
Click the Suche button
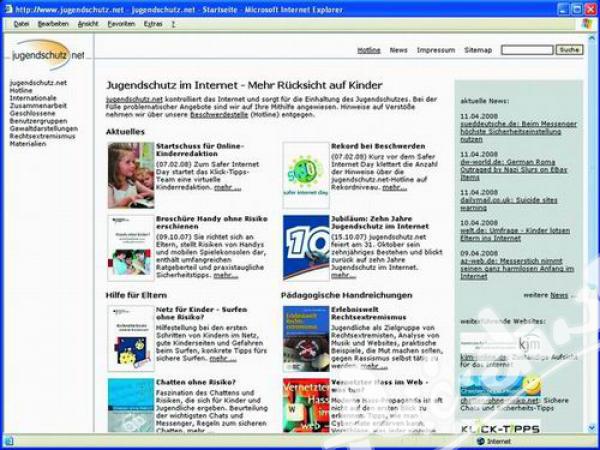(569, 50)
